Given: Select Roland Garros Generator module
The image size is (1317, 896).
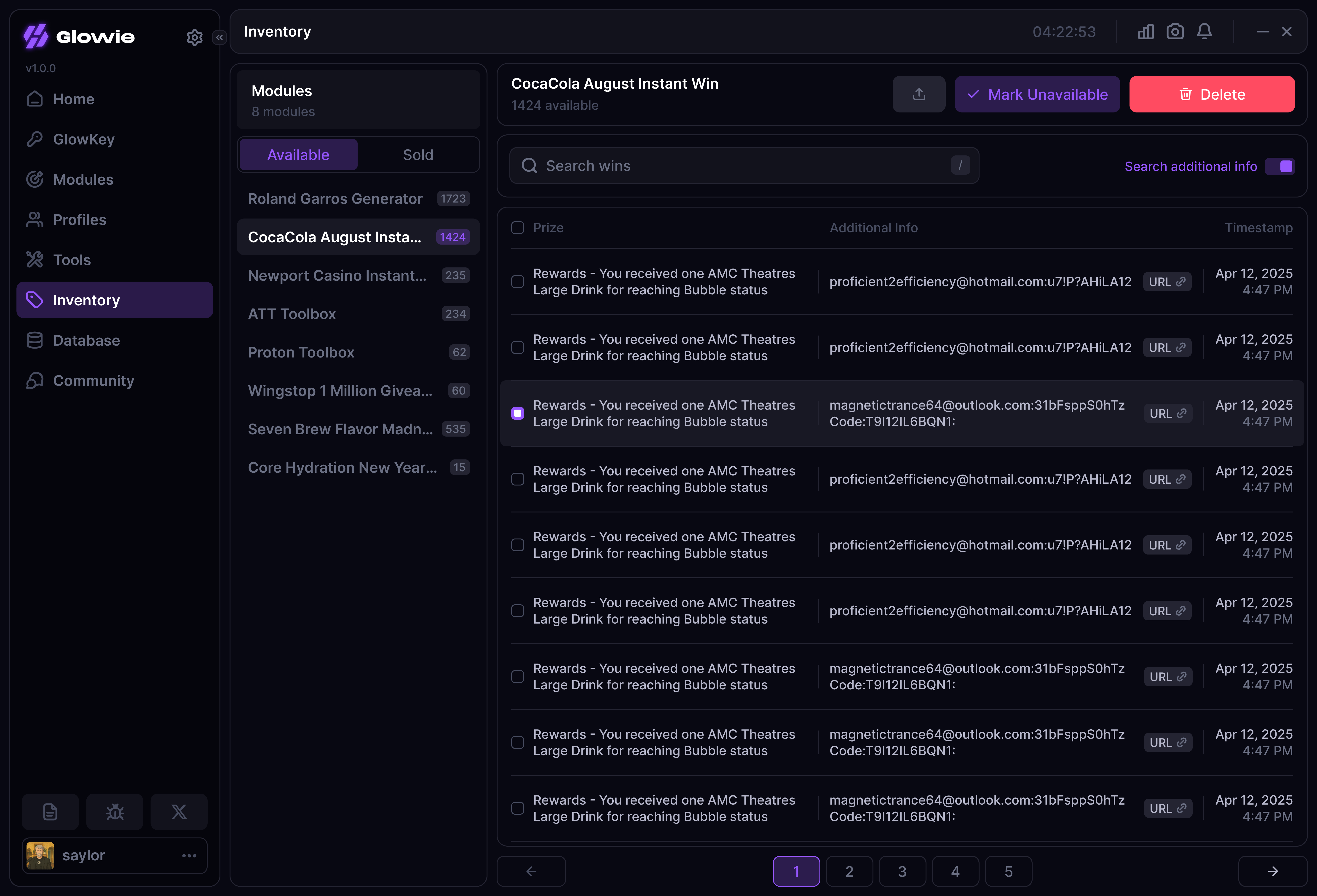Looking at the screenshot, I should point(335,199).
